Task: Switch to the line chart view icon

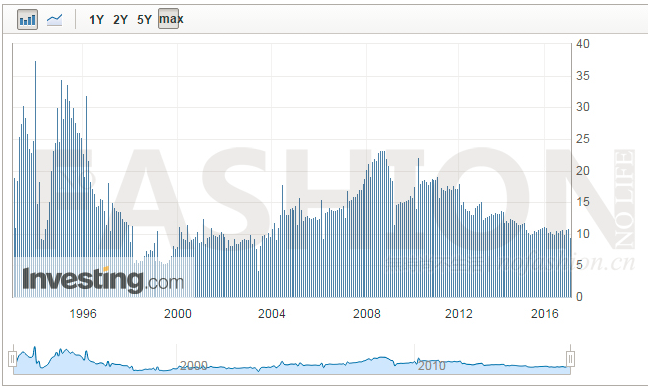Action: click(54, 19)
